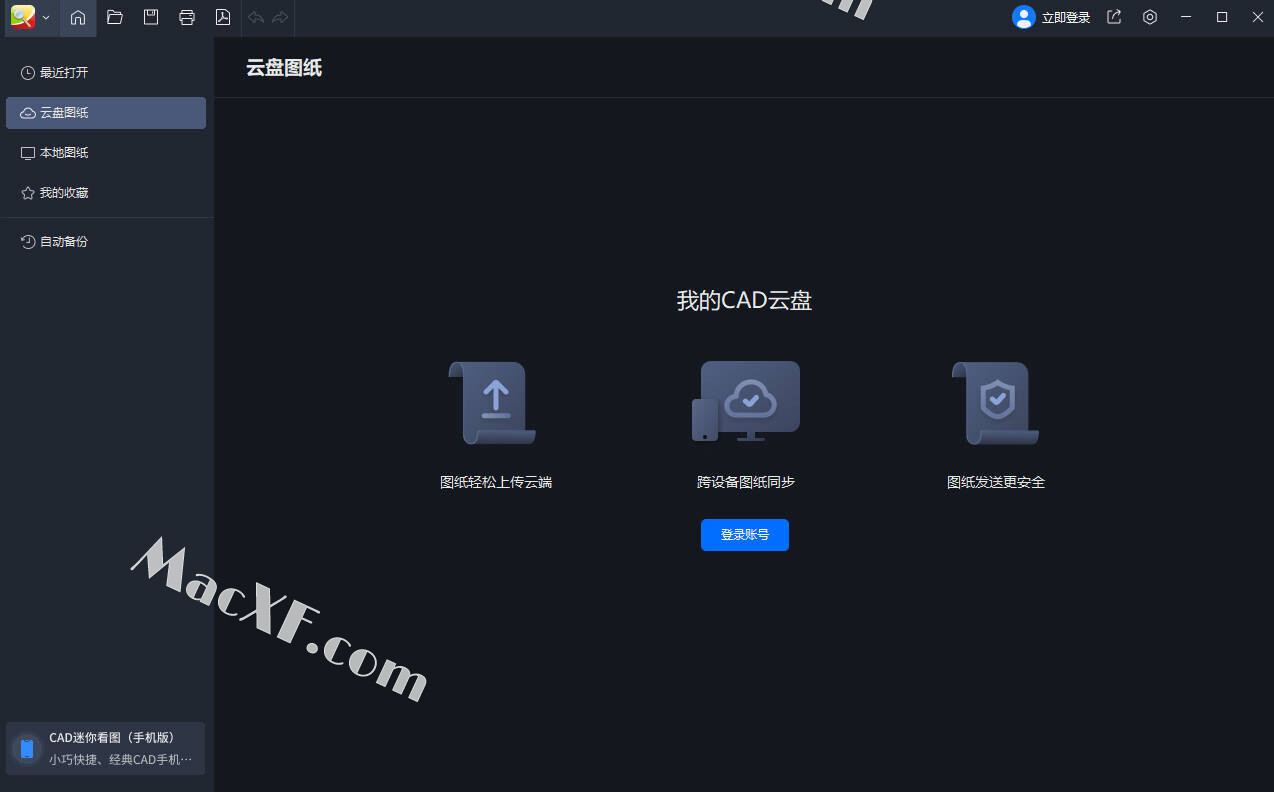This screenshot has width=1274, height=792.
Task: Open a file with folder icon
Action: click(x=115, y=17)
